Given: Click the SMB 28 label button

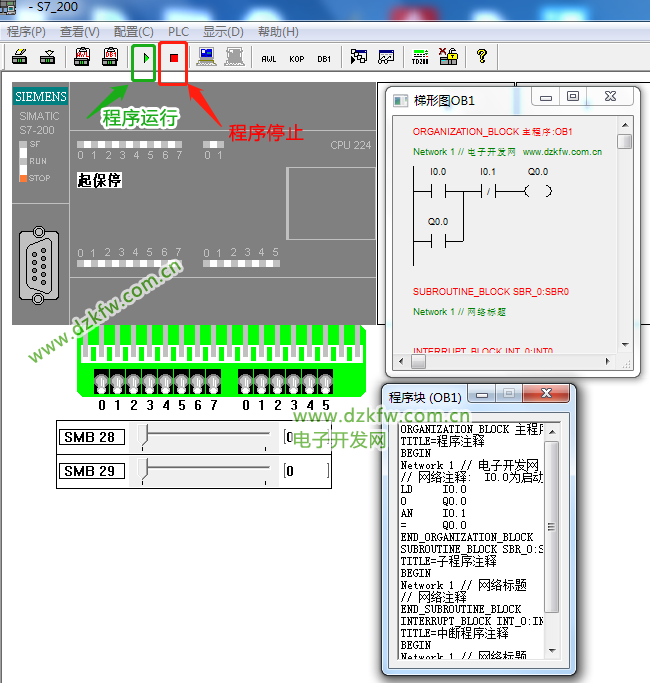Looking at the screenshot, I should [92, 437].
